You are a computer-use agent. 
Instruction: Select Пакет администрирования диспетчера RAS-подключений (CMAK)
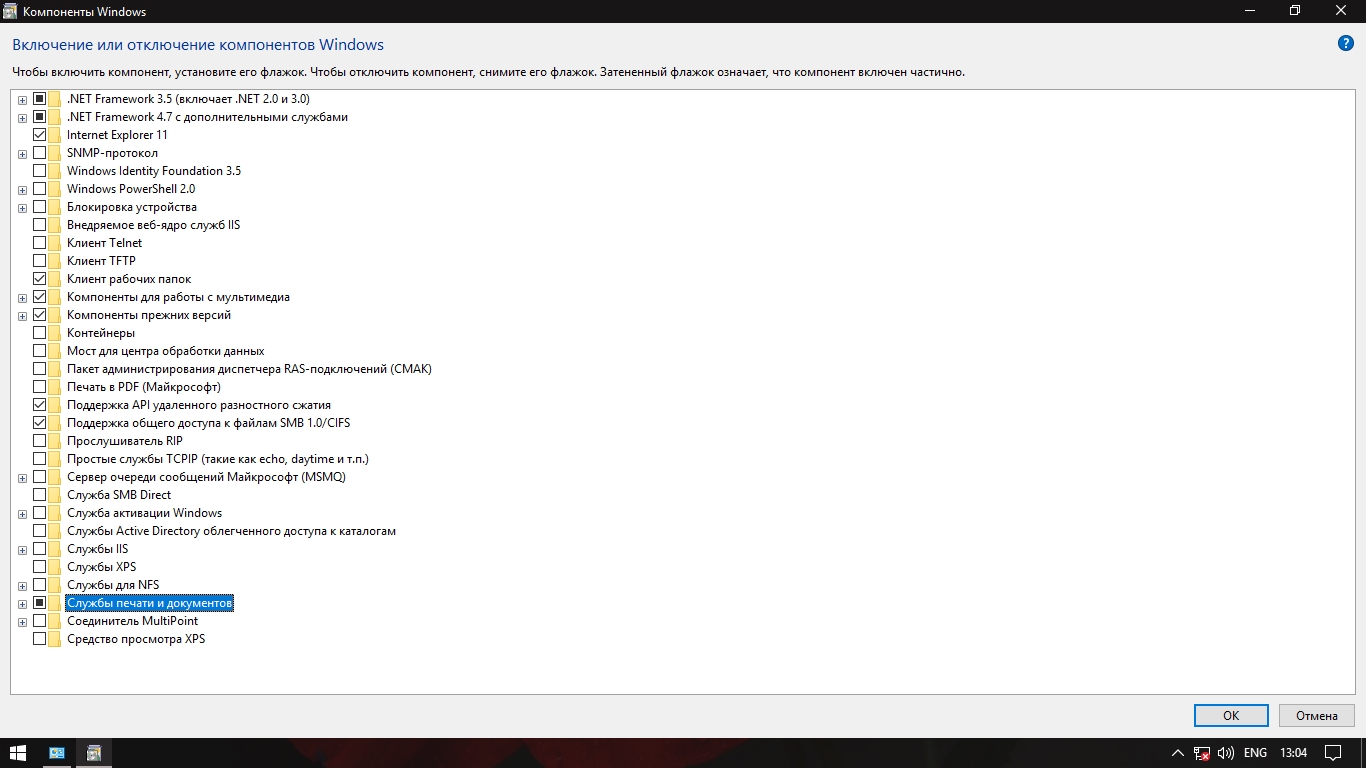coord(249,369)
